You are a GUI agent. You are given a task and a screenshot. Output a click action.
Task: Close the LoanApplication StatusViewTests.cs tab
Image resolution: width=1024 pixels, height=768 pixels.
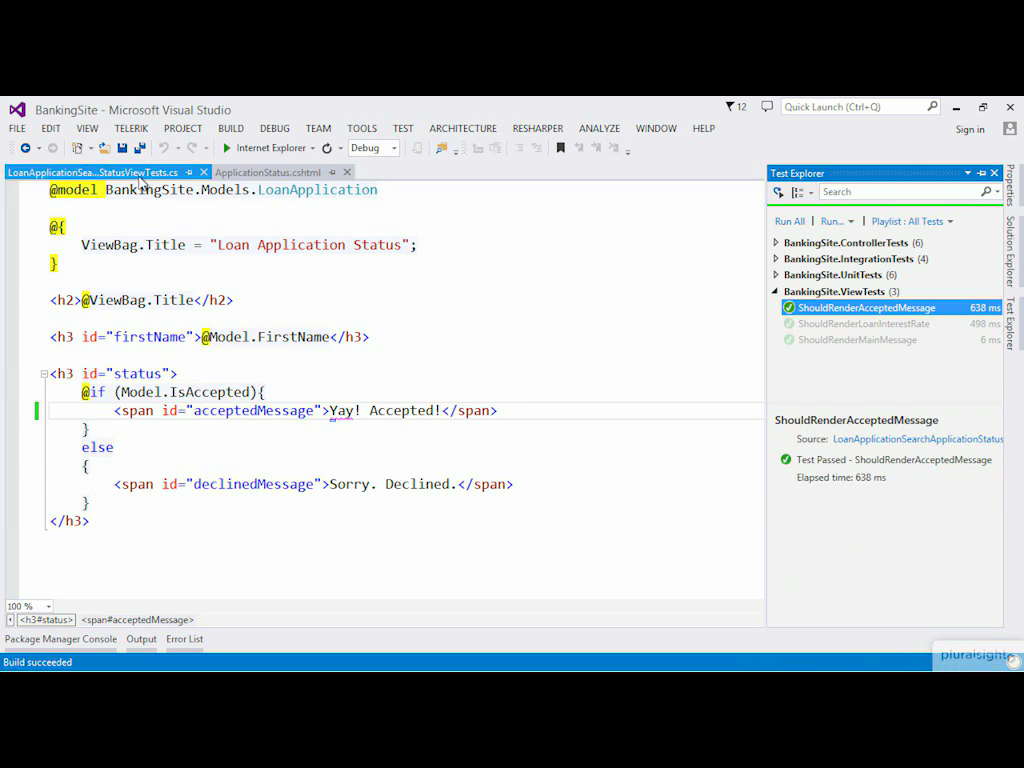coord(204,172)
